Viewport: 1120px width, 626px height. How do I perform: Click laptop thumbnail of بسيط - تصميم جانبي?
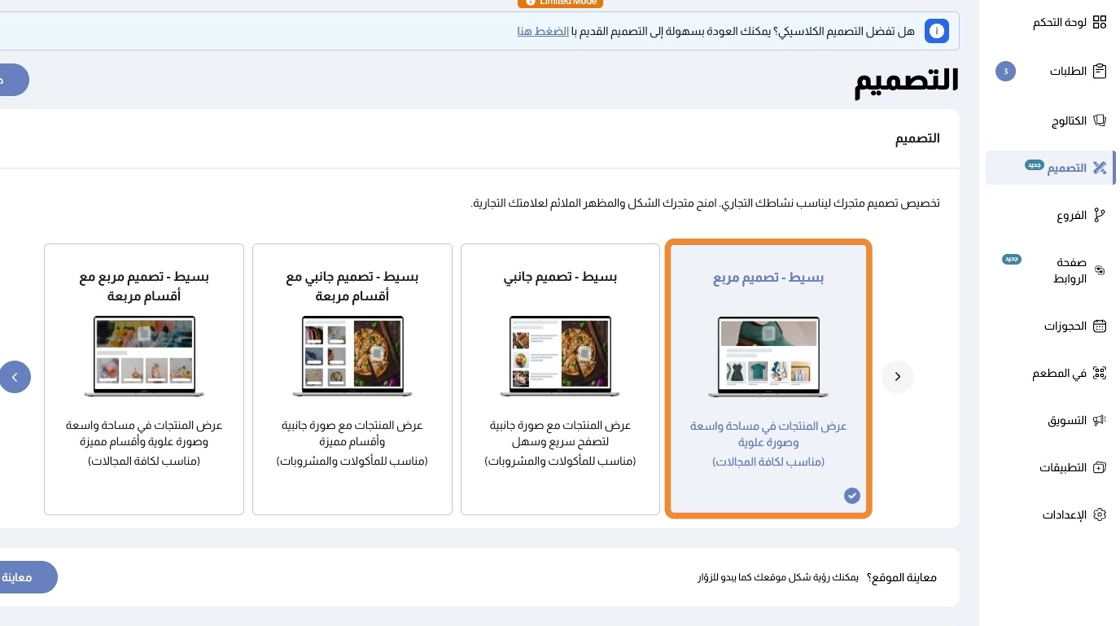[x=560, y=356]
